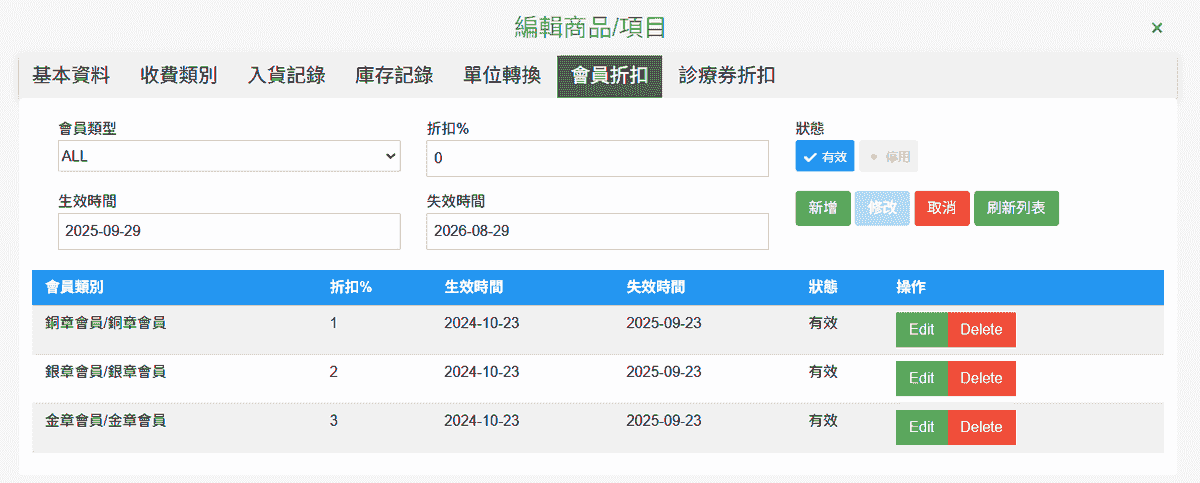Edit the 金章會員 discount row

921,427
